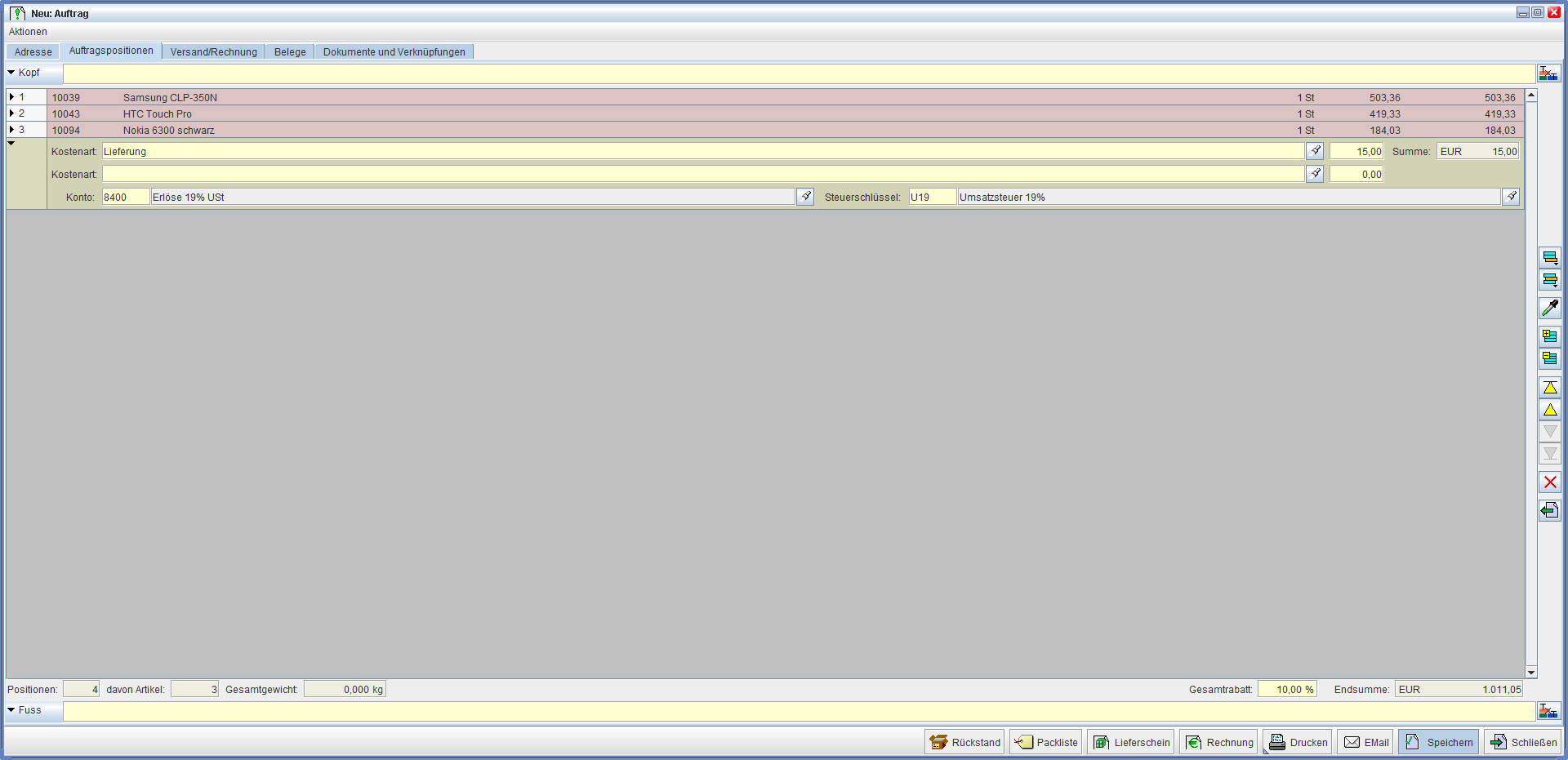Open lookup for Lieferung Kostenart field
Screen dimensions: 1568x760
point(1314,151)
